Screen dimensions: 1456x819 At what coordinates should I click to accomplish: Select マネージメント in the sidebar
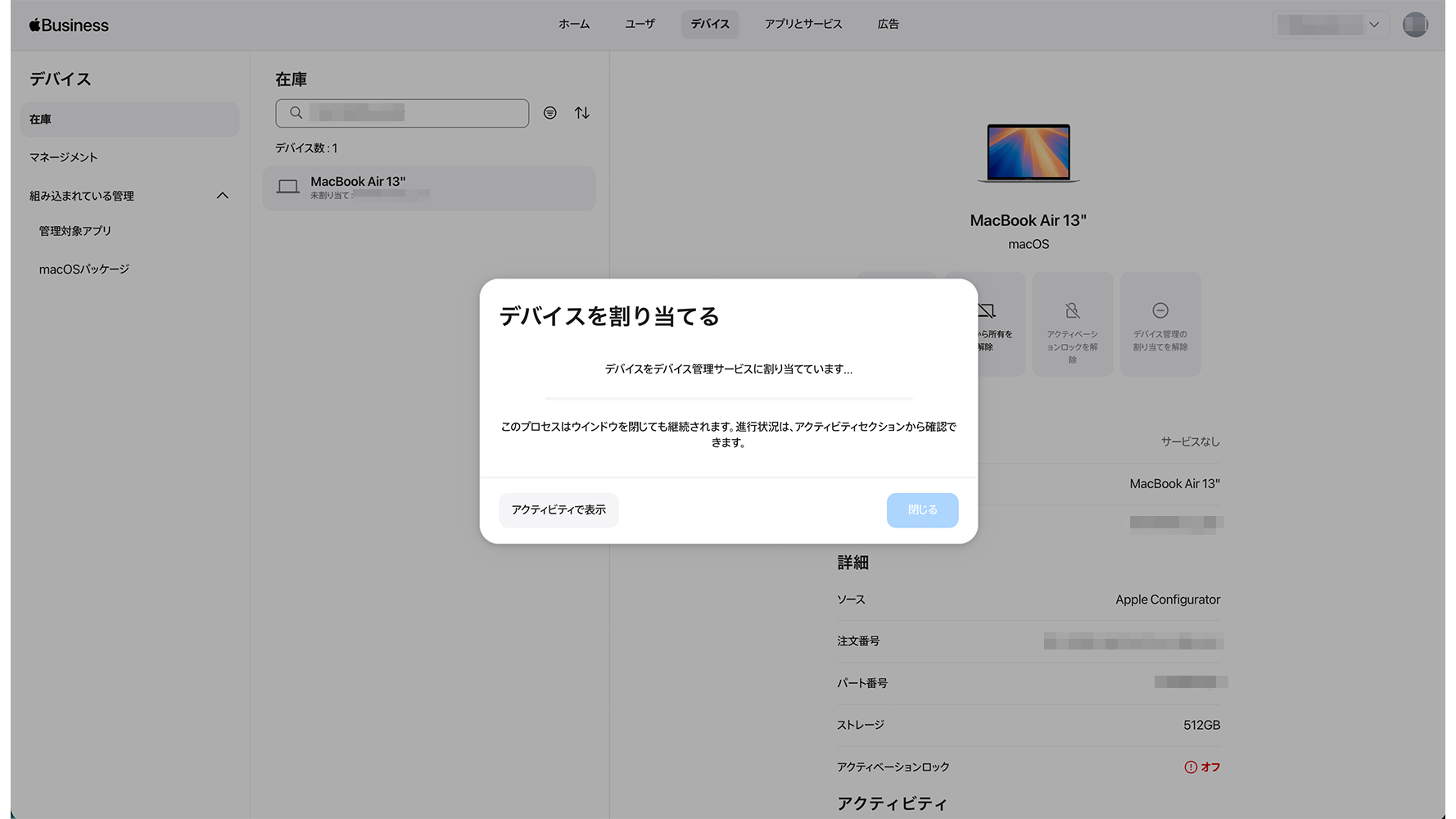[x=64, y=157]
